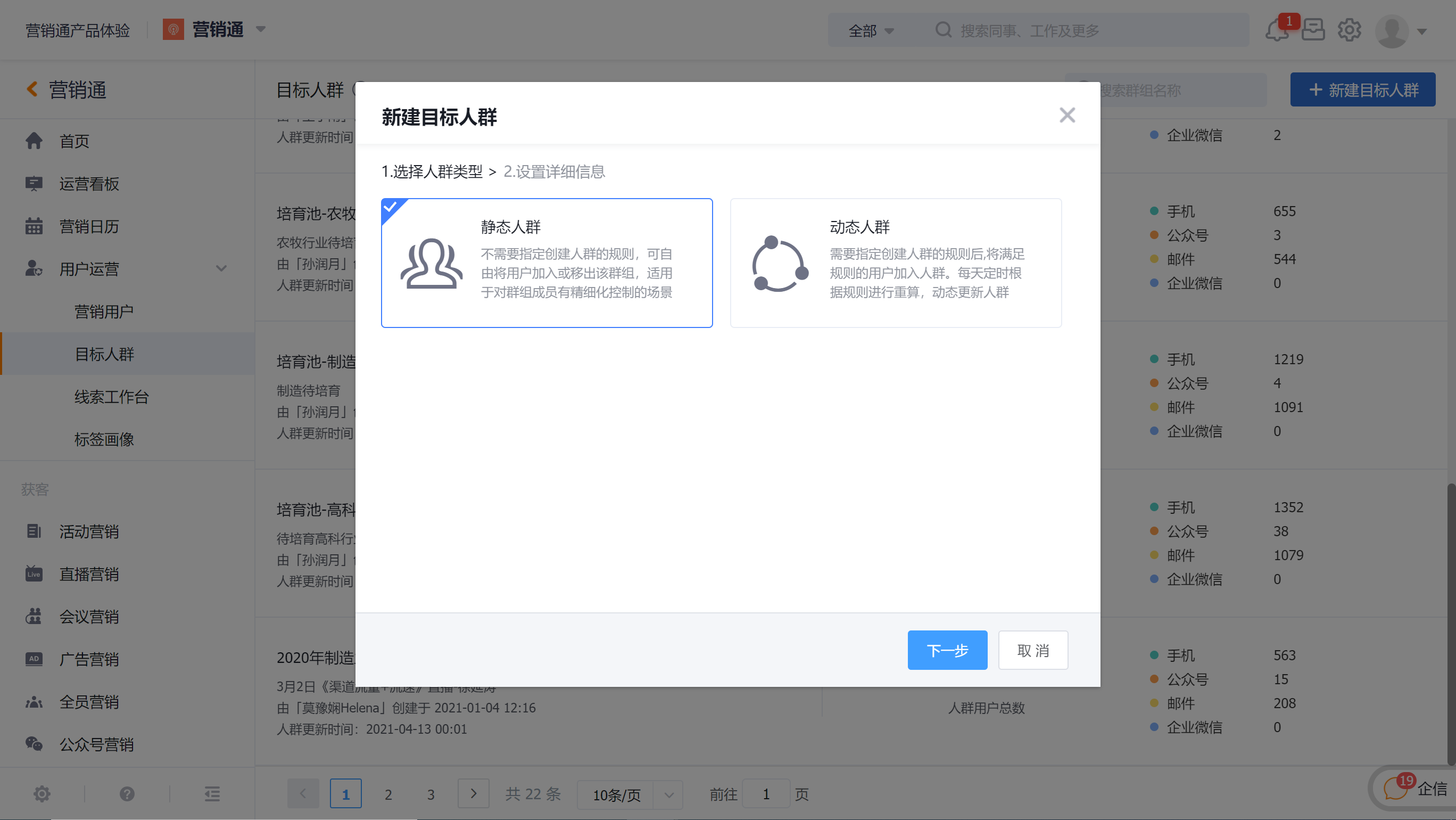Image resolution: width=1456 pixels, height=820 pixels.
Task: Click the 培育池-高科 group title
Action: [x=316, y=510]
